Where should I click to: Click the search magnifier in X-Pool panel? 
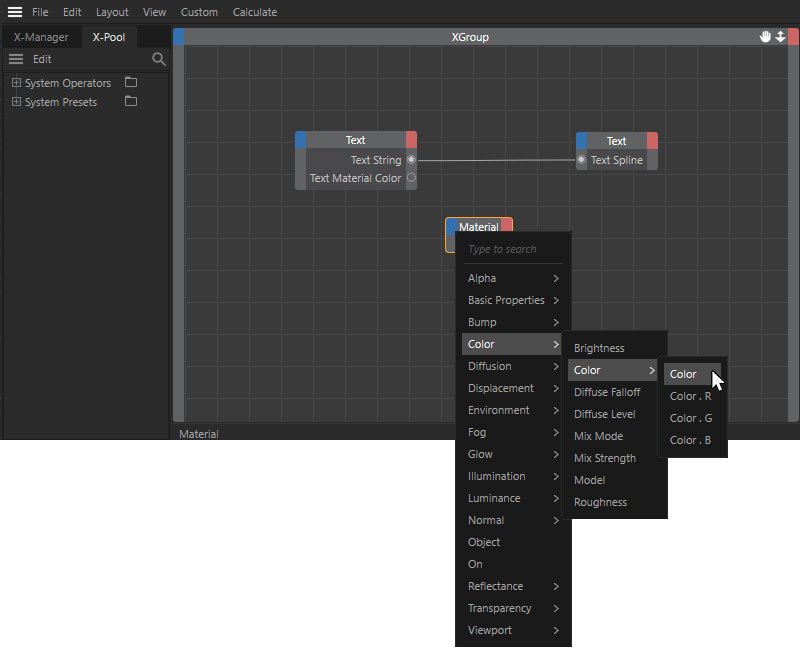[158, 59]
